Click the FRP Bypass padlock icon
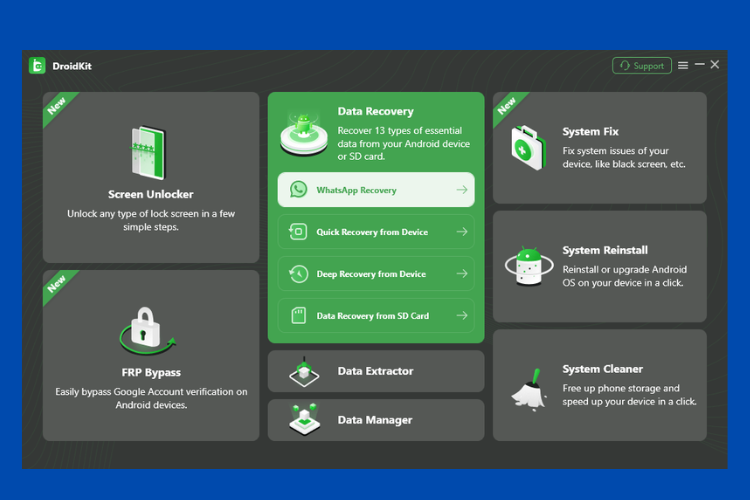750x500 pixels. coord(147,331)
